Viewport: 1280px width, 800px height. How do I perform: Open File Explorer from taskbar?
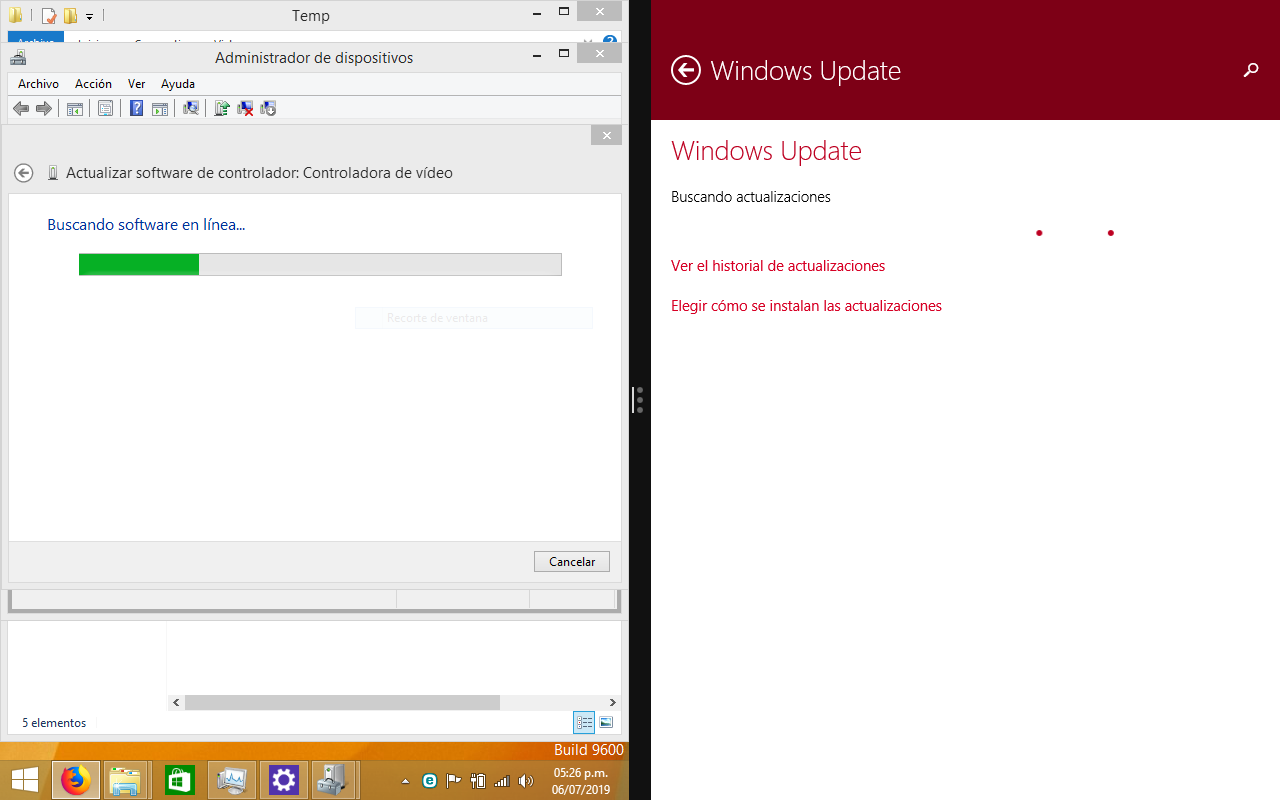pyautogui.click(x=126, y=780)
